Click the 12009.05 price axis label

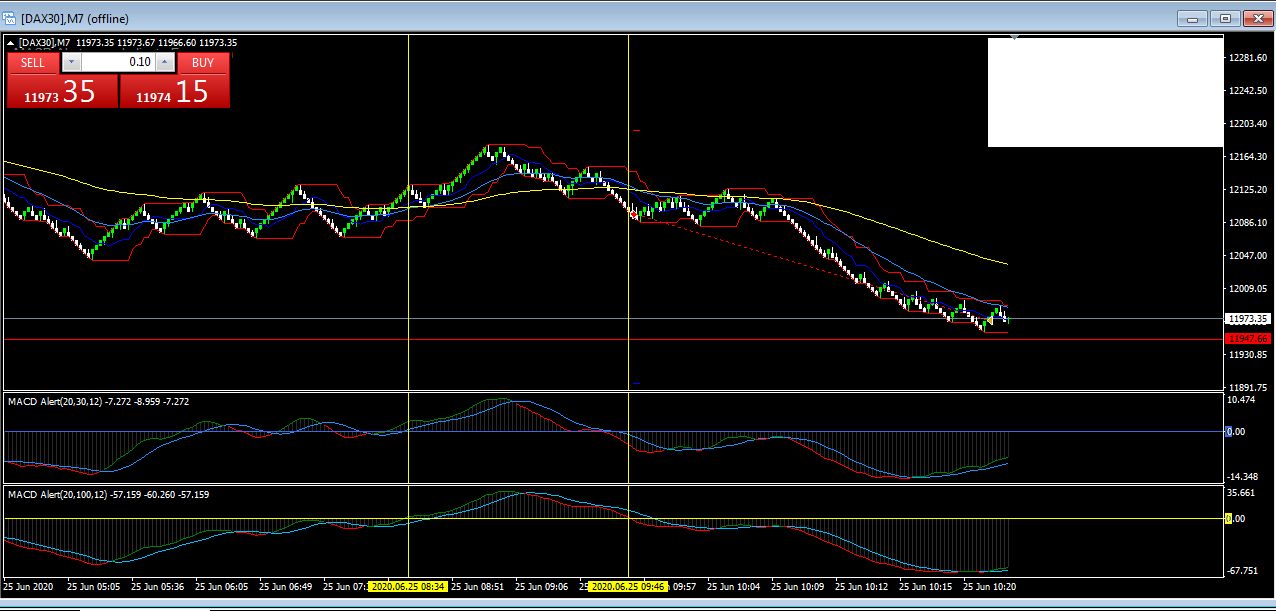(x=1248, y=289)
